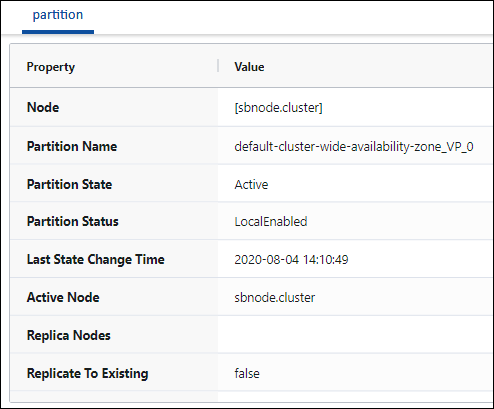The width and height of the screenshot is (494, 409).
Task: Select the Node property label
Action: [x=43, y=107]
